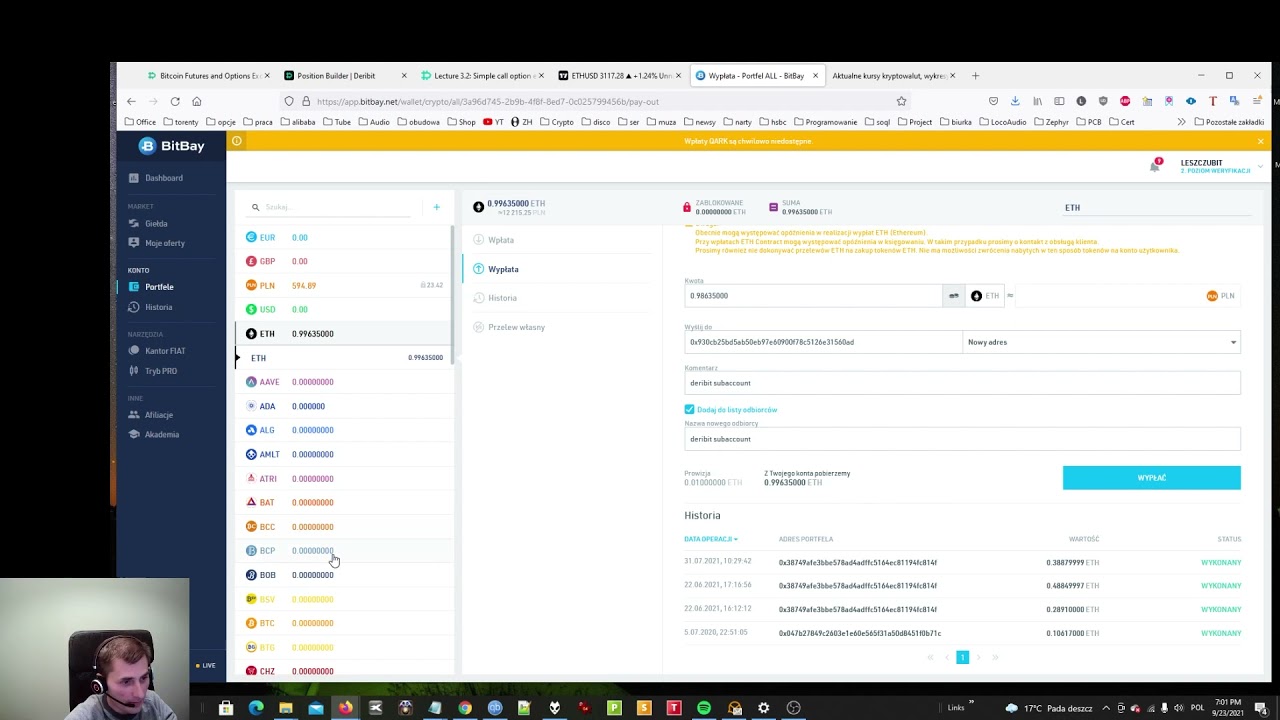Open the Nowy adres dropdown
The width and height of the screenshot is (1280, 720).
click(1101, 342)
